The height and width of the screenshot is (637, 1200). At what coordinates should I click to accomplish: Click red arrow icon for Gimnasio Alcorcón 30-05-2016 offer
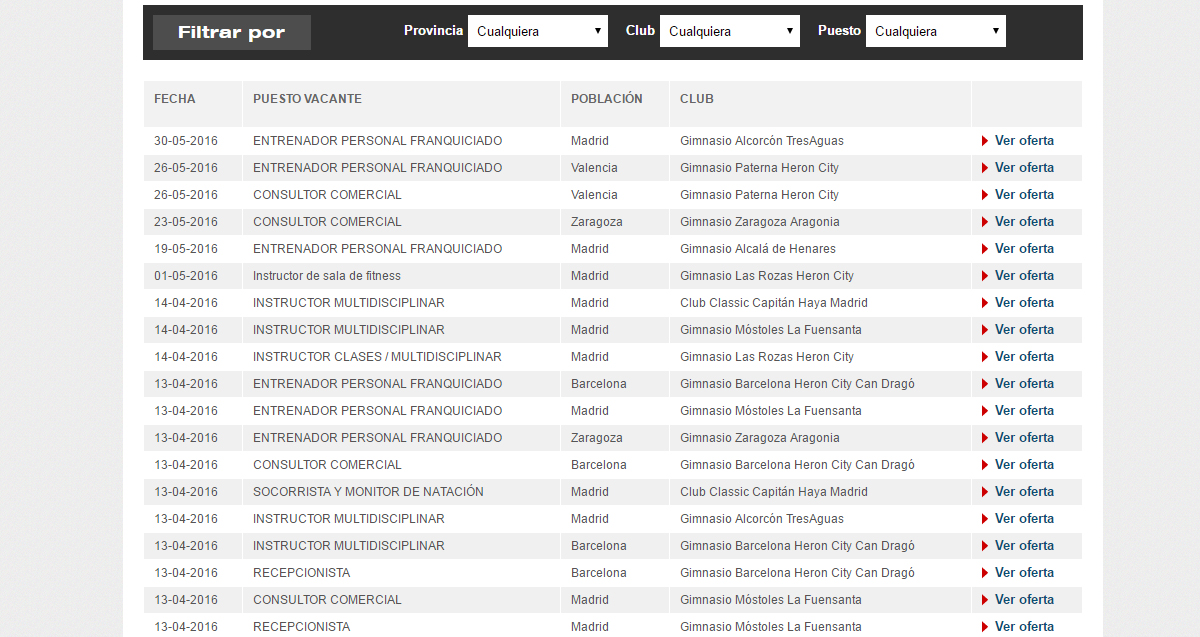coord(985,141)
